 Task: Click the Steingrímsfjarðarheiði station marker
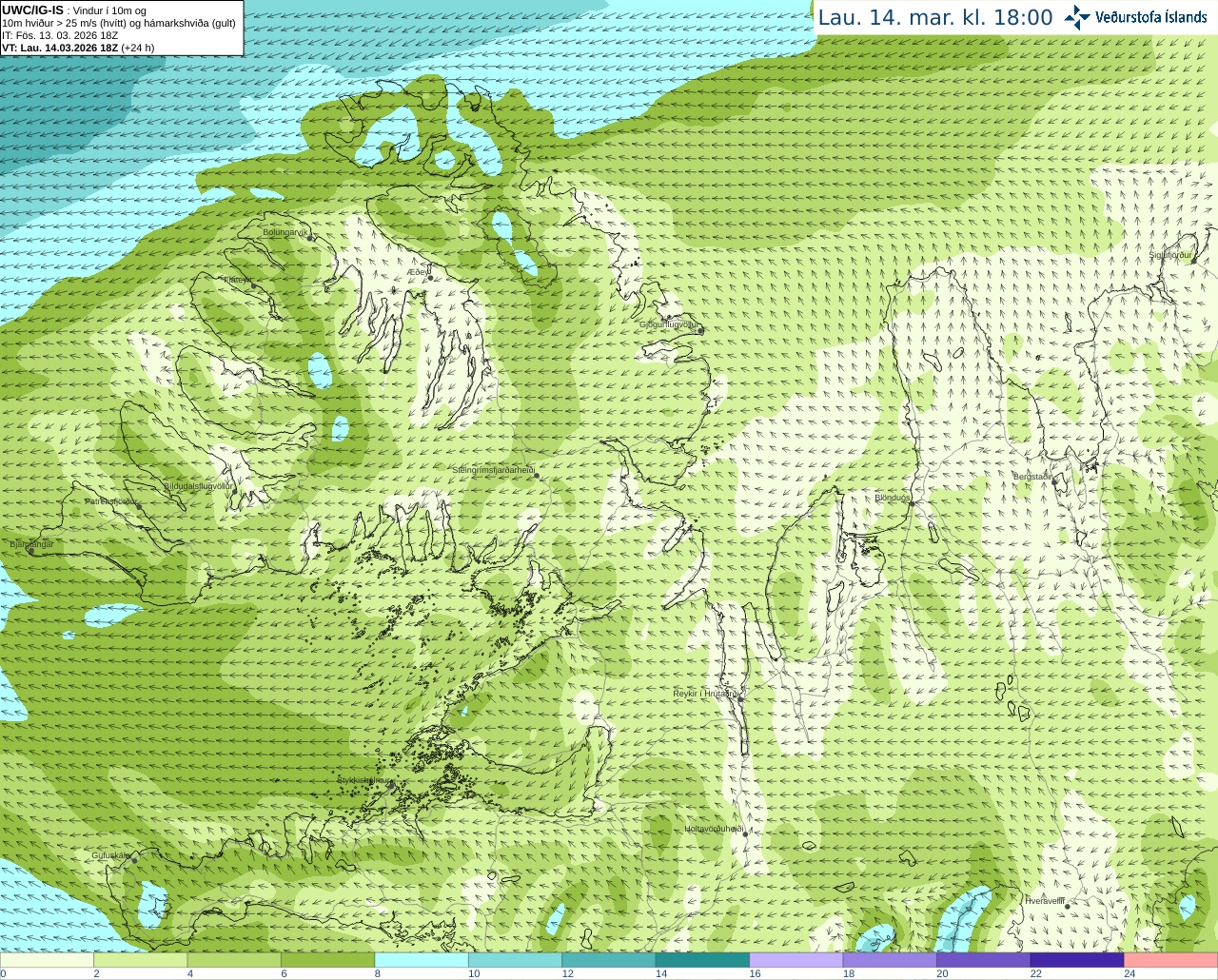[x=536, y=475]
